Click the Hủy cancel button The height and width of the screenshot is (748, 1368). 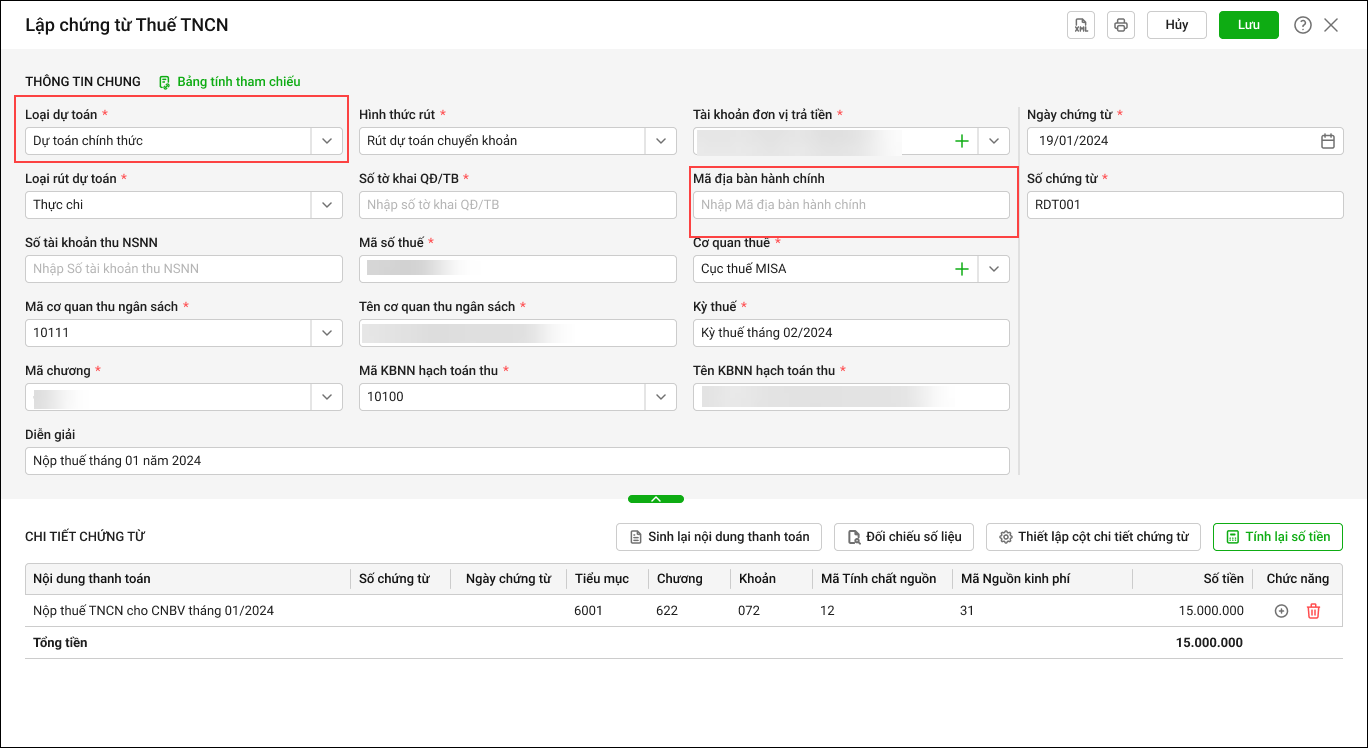[x=1177, y=25]
